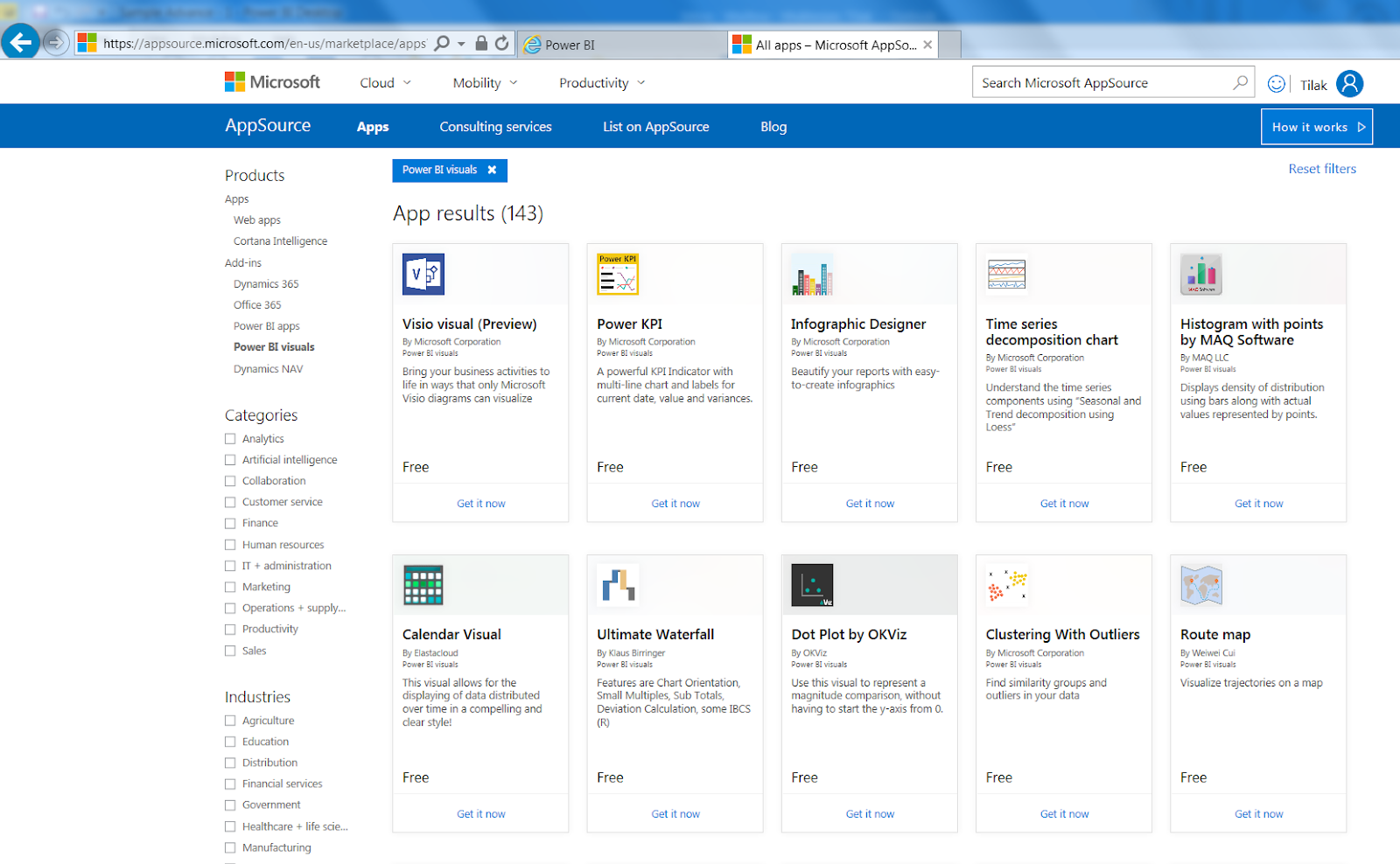
Task: Open List on AppSource in the nav bar
Action: pos(655,127)
